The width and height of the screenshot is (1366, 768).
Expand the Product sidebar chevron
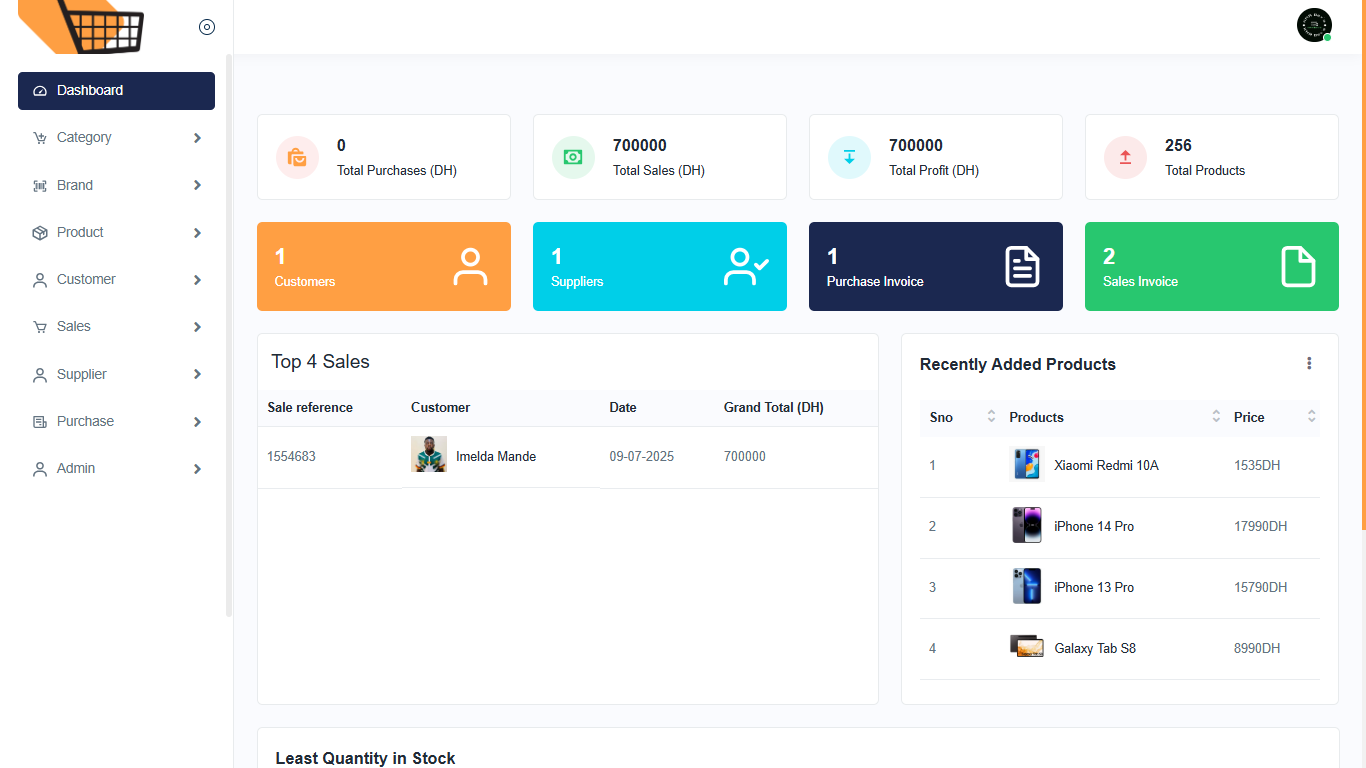click(197, 233)
